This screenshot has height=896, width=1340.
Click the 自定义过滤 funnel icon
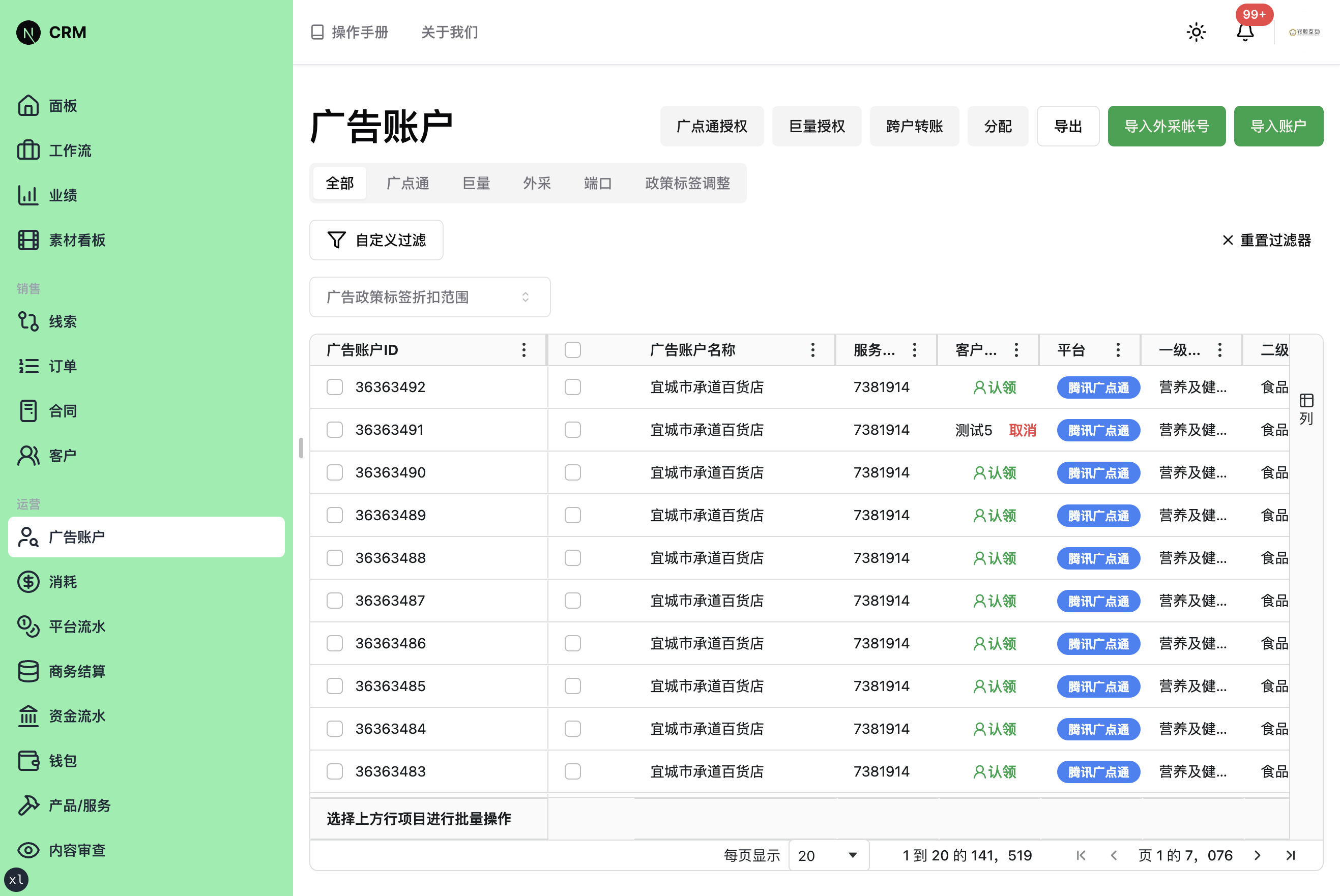337,240
